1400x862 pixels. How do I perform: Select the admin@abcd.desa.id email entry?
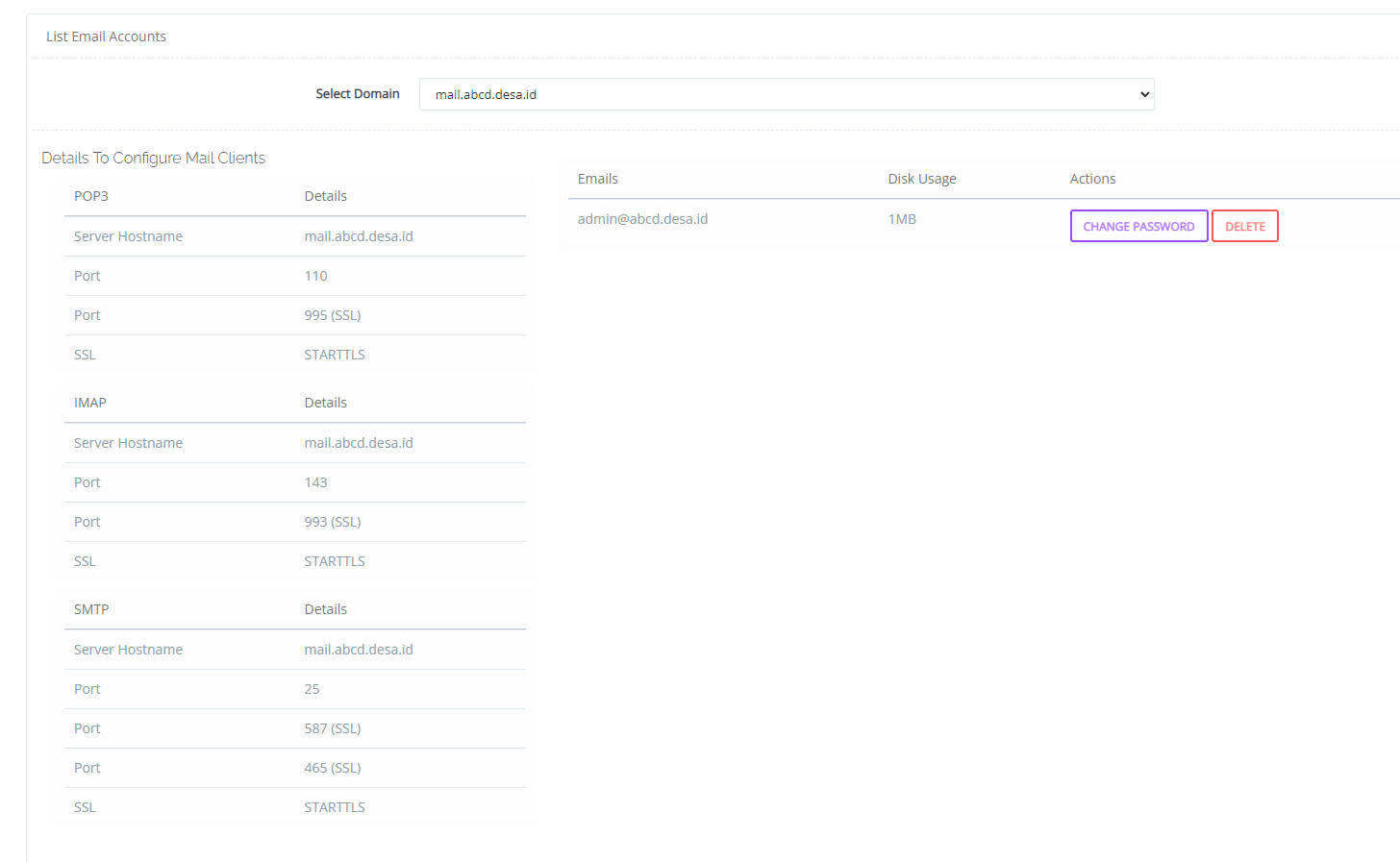pos(642,219)
